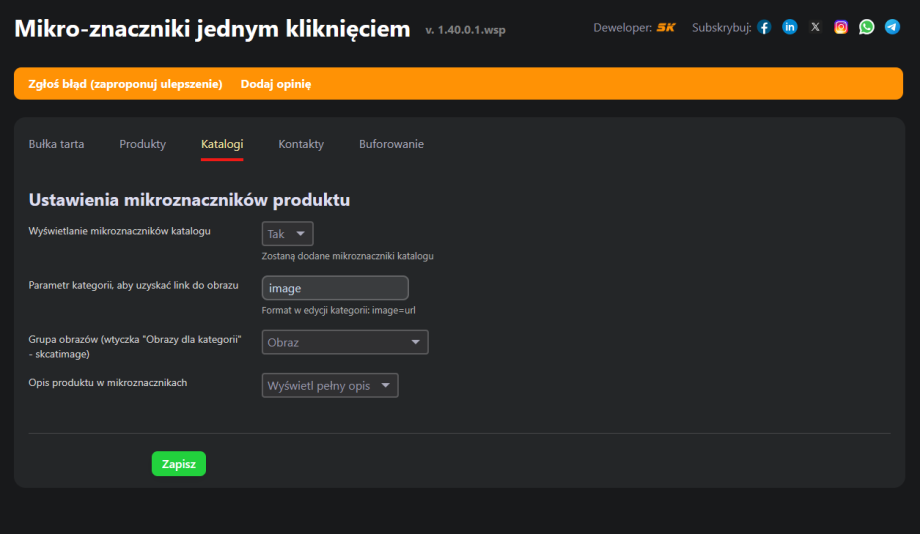Viewport: 920px width, 534px height.
Task: Click label 'Parametr kategorii, aby uzyskać link do obrazu'
Action: [x=134, y=285]
